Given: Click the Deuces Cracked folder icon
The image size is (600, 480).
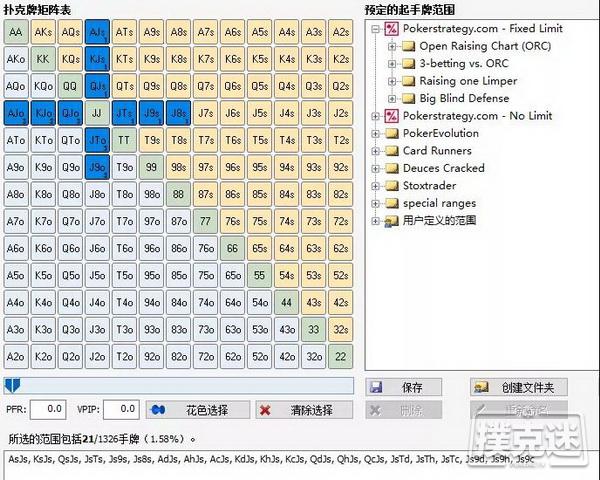Looking at the screenshot, I should (x=391, y=168).
